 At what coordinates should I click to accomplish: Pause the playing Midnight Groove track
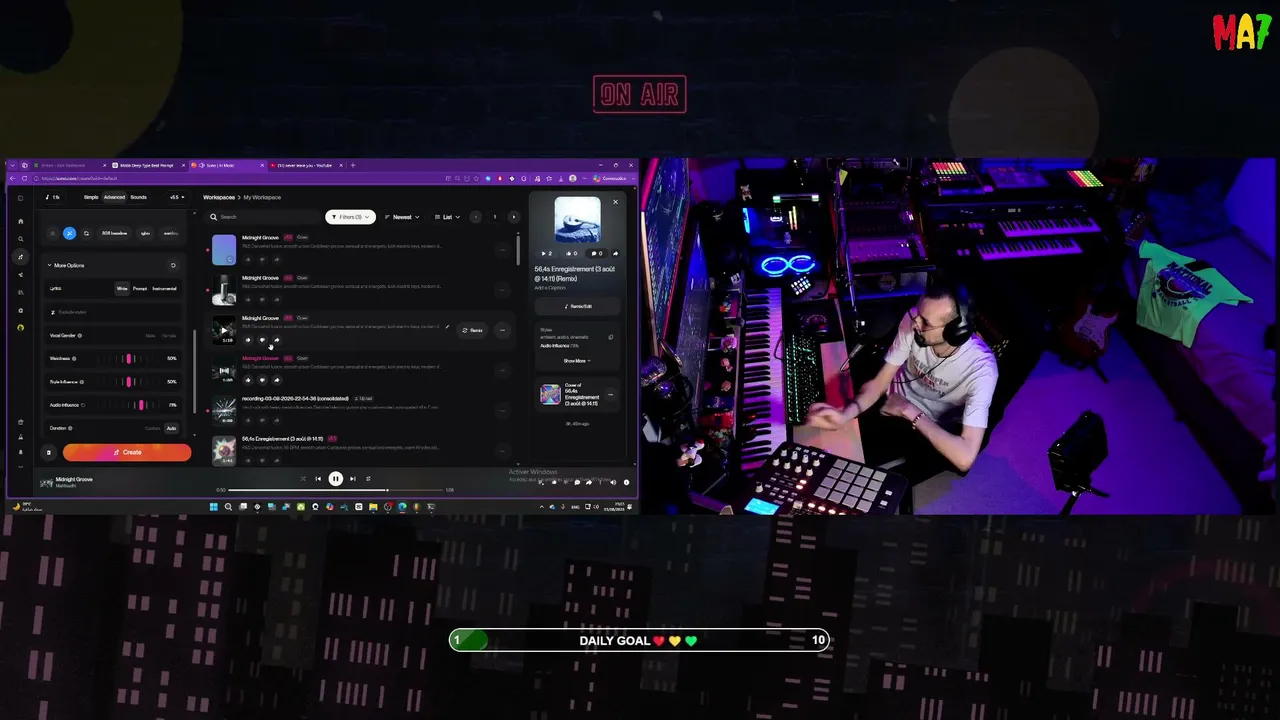click(x=336, y=479)
